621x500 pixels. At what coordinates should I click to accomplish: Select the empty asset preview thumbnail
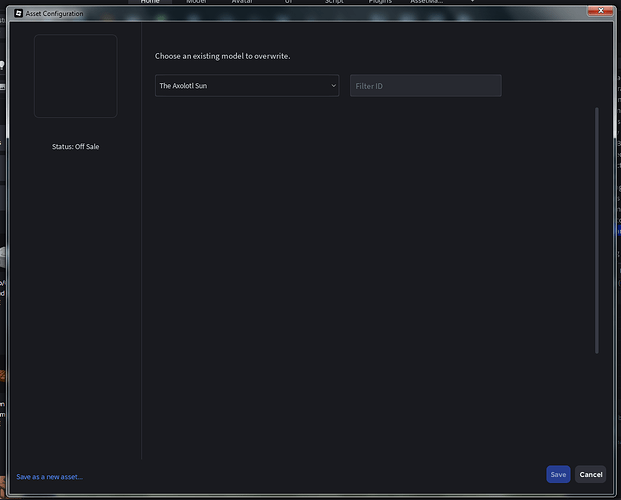coord(76,76)
